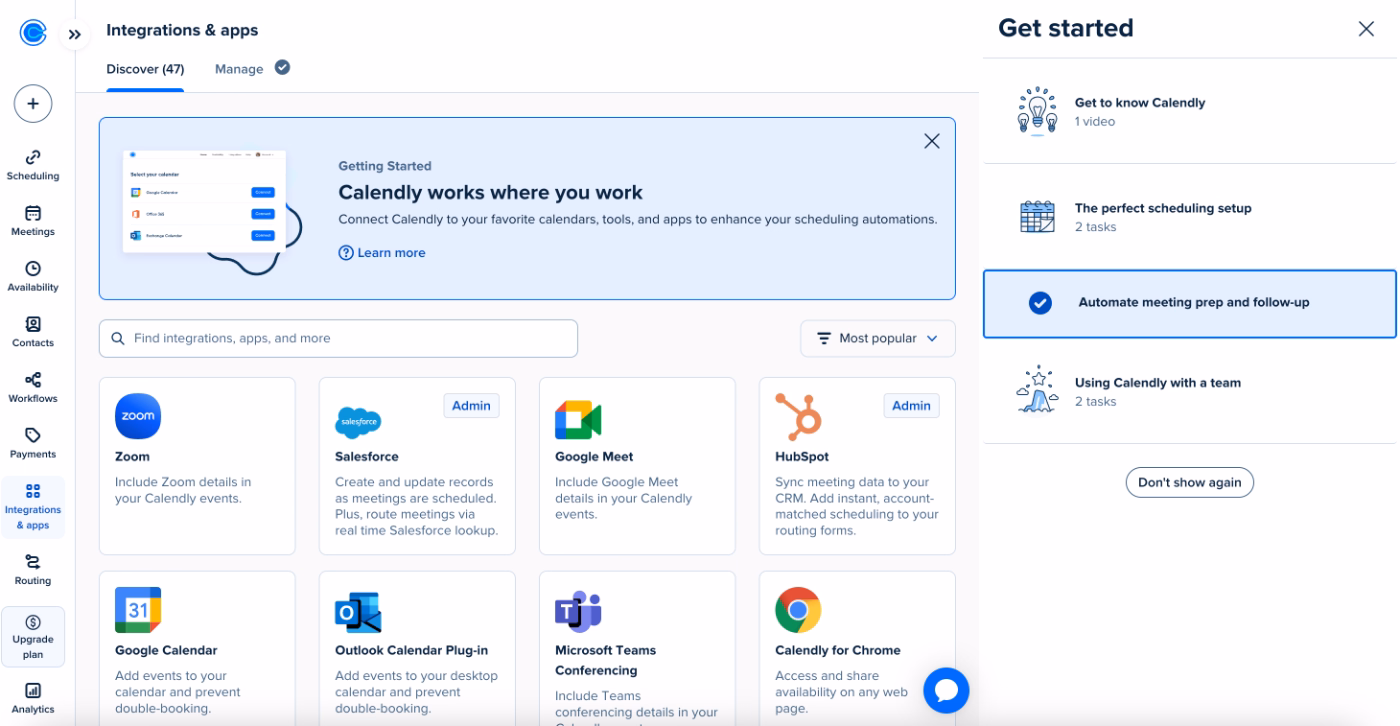This screenshot has width=1400, height=726.
Task: Open Meetings in the sidebar
Action: coord(33,221)
